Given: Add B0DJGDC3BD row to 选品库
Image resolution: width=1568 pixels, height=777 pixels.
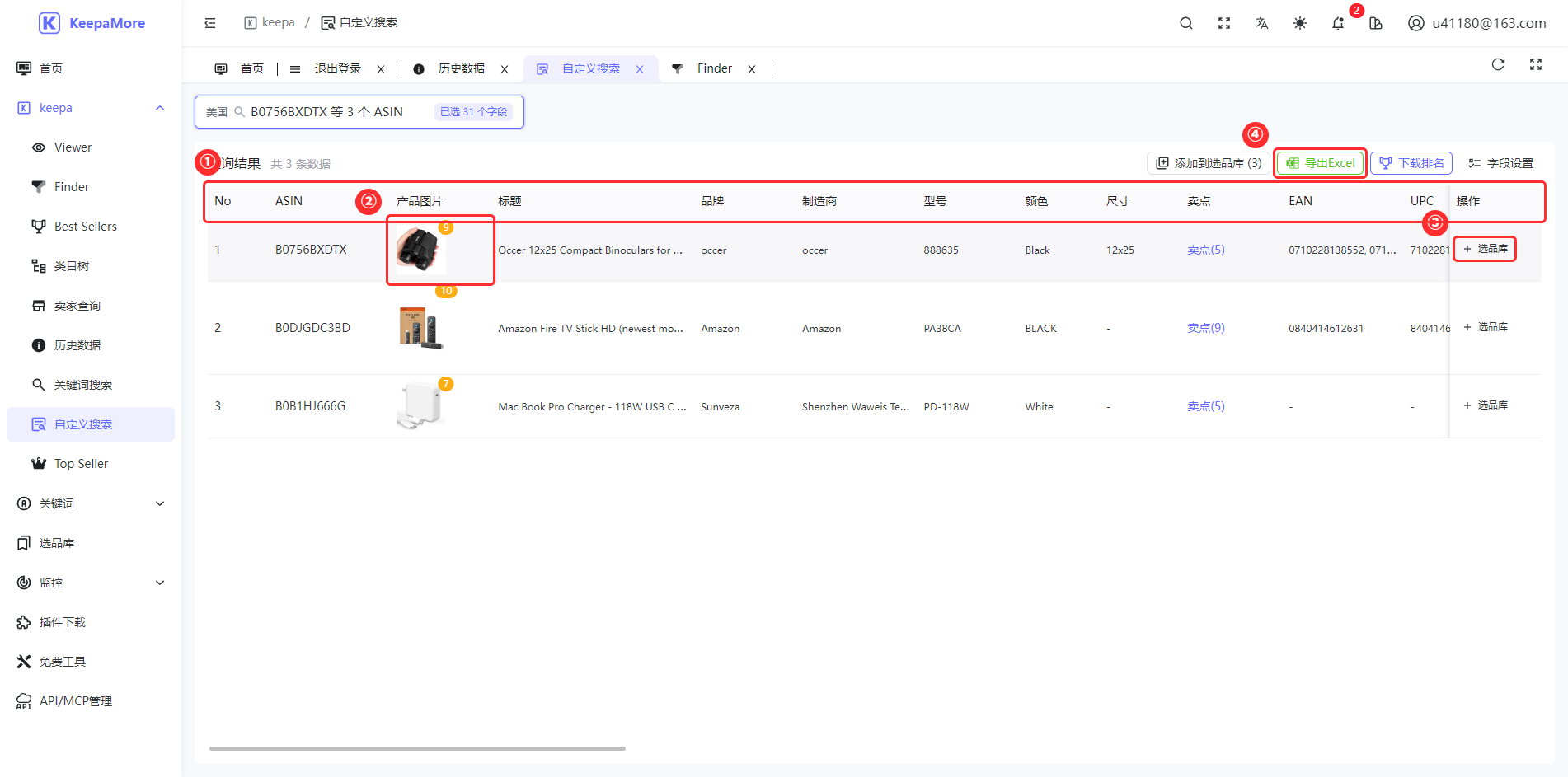Looking at the screenshot, I should [1486, 327].
